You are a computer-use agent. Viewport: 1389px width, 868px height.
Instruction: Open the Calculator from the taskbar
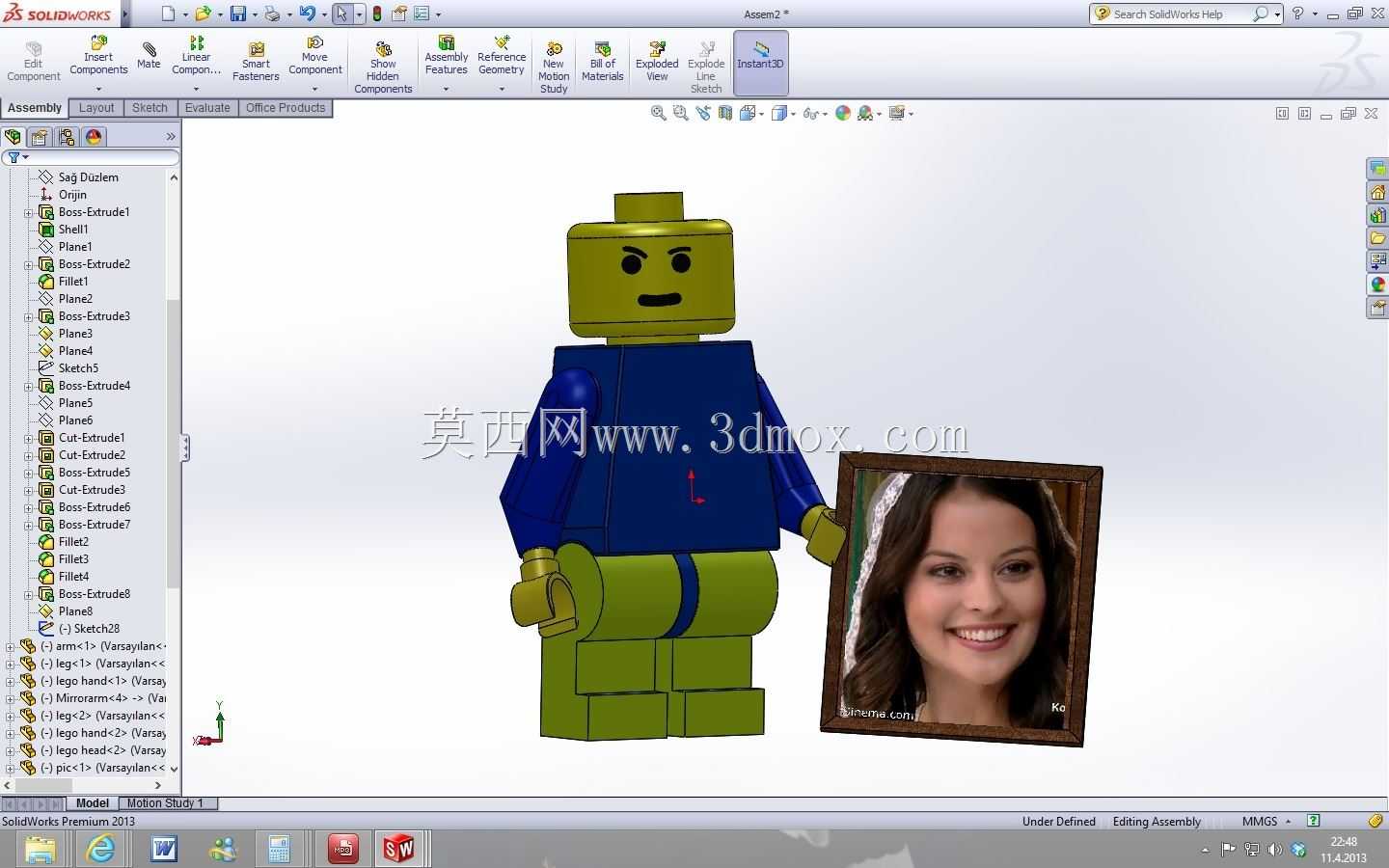coord(279,849)
